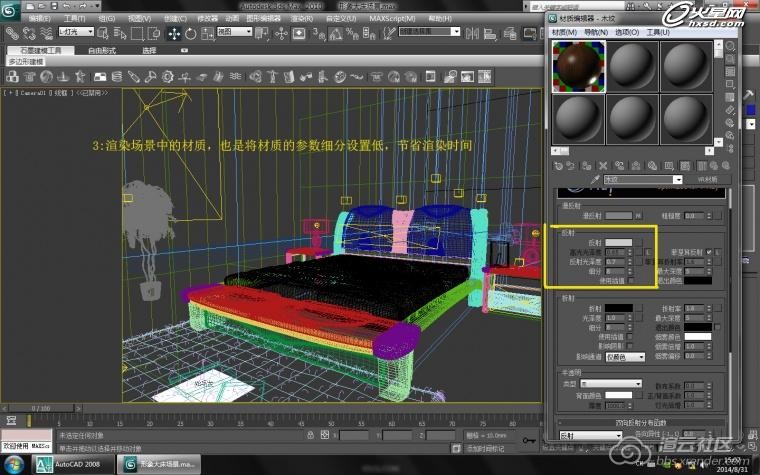760x475 pixels.
Task: Click the material eyedropper picker icon
Action: point(594,180)
